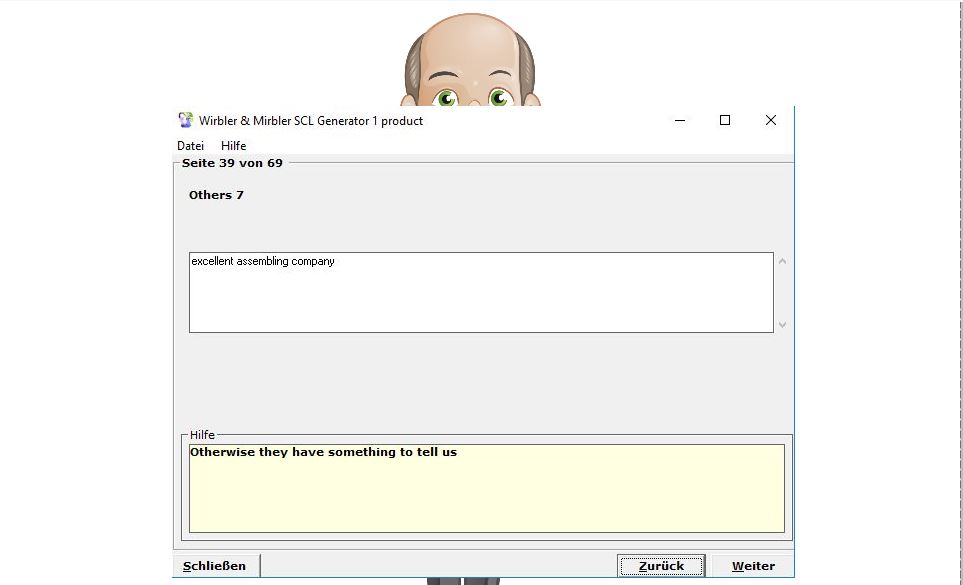Click the text area's scroll down arrow
The height and width of the screenshot is (585, 963).
pyautogui.click(x=782, y=324)
